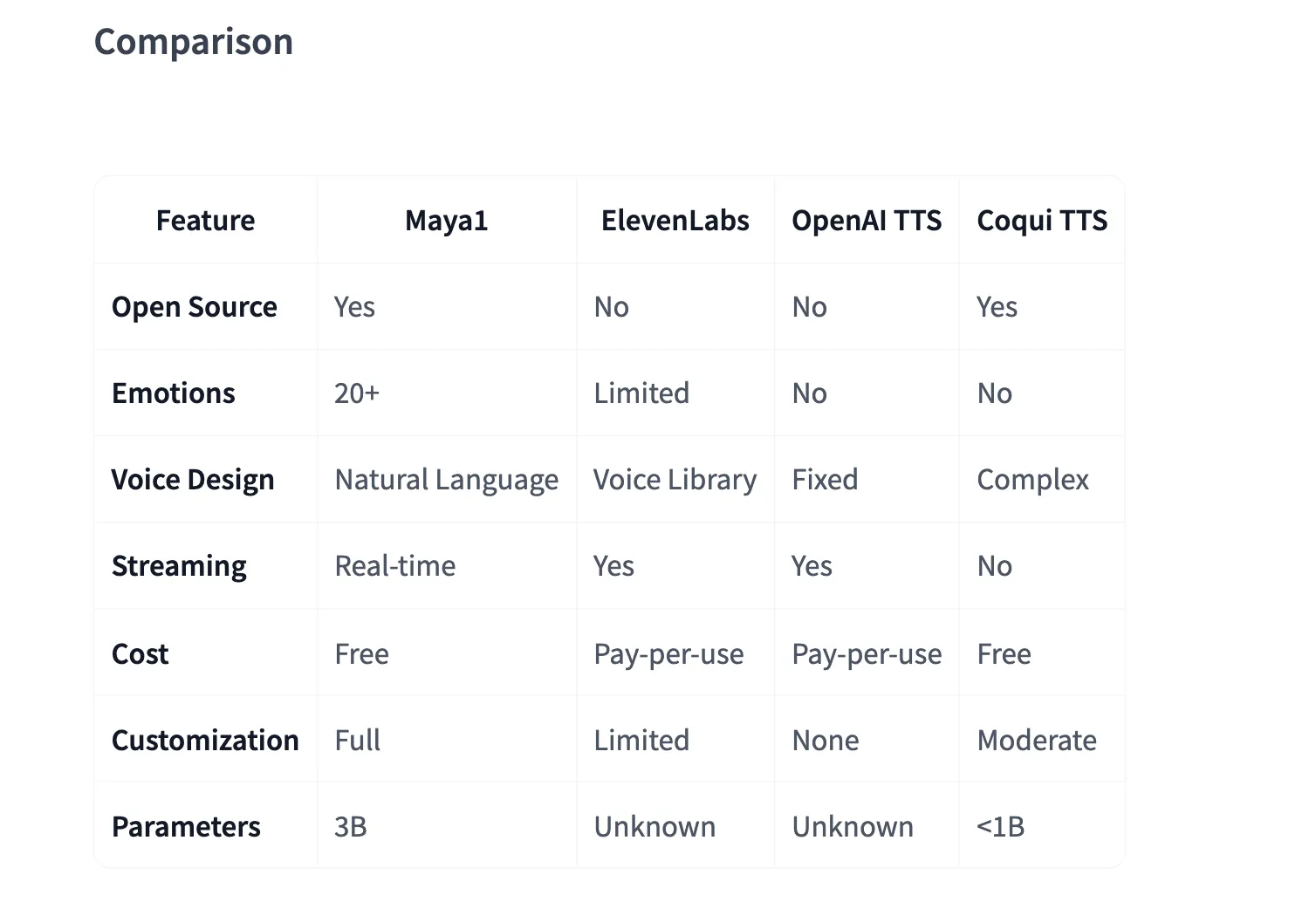The image size is (1316, 902).
Task: Click the Customization row label
Action: (x=205, y=741)
